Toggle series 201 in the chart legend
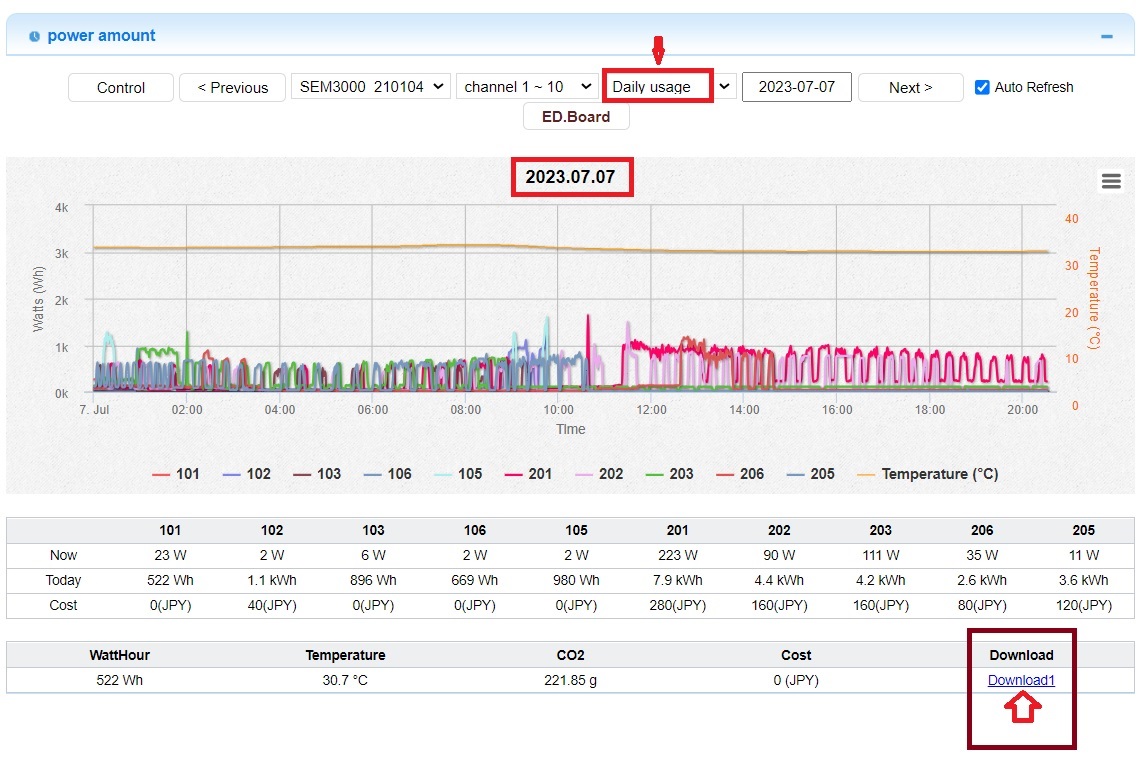Viewport: 1141px width, 762px height. coord(528,474)
